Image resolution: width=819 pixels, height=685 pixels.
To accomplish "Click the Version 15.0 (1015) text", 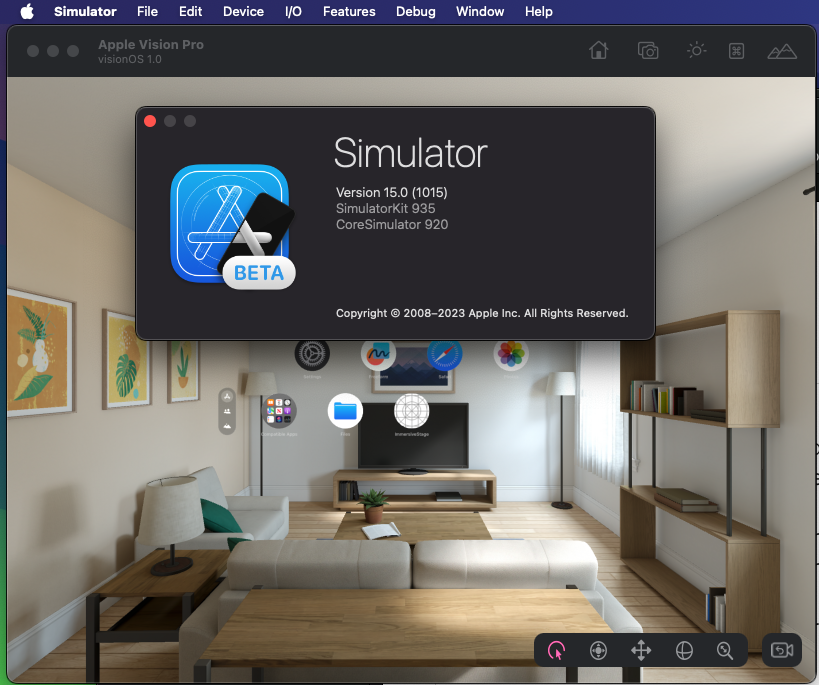I will [x=391, y=192].
